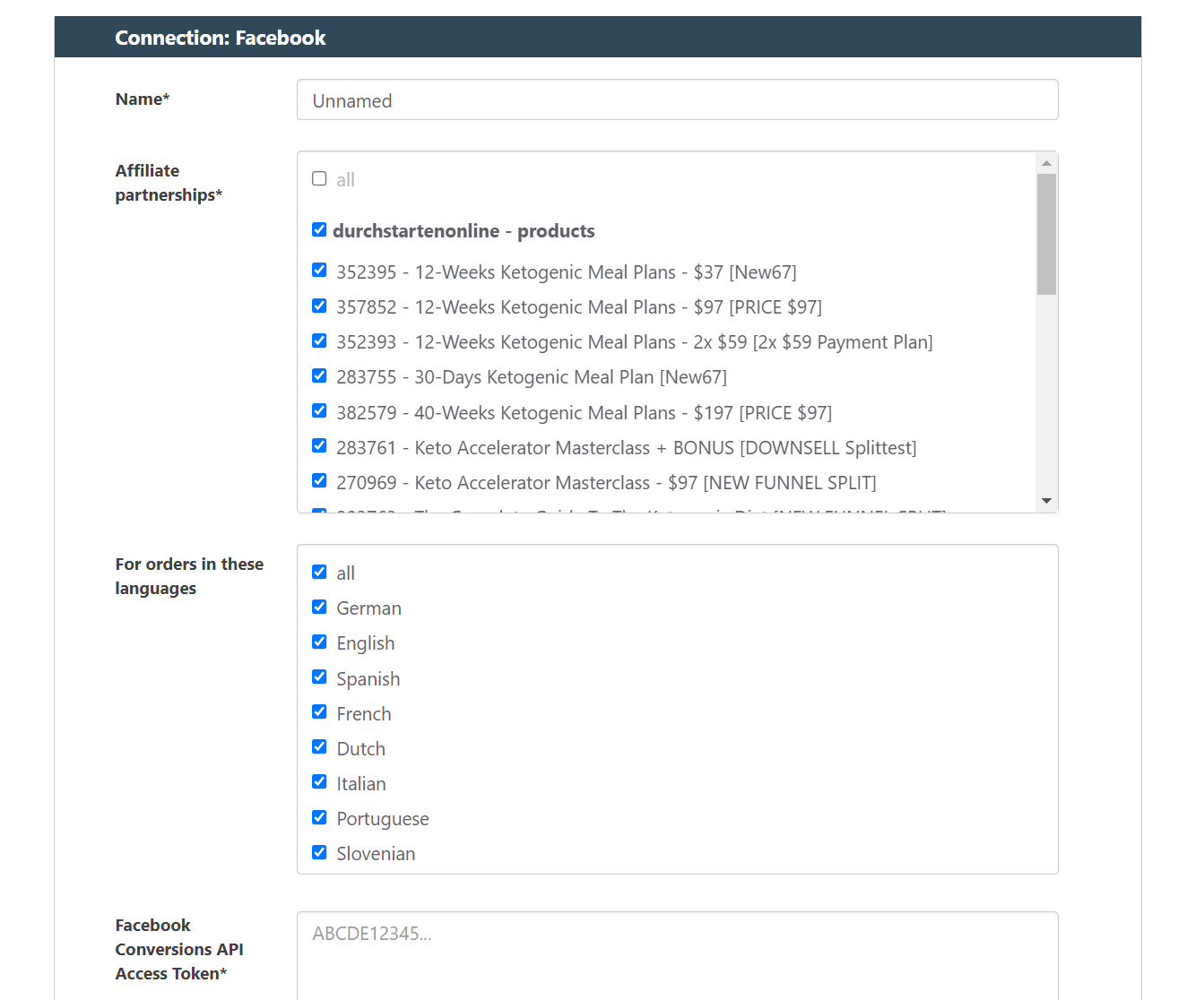Click the Facebook Conversions API Access Token field

coord(677,954)
